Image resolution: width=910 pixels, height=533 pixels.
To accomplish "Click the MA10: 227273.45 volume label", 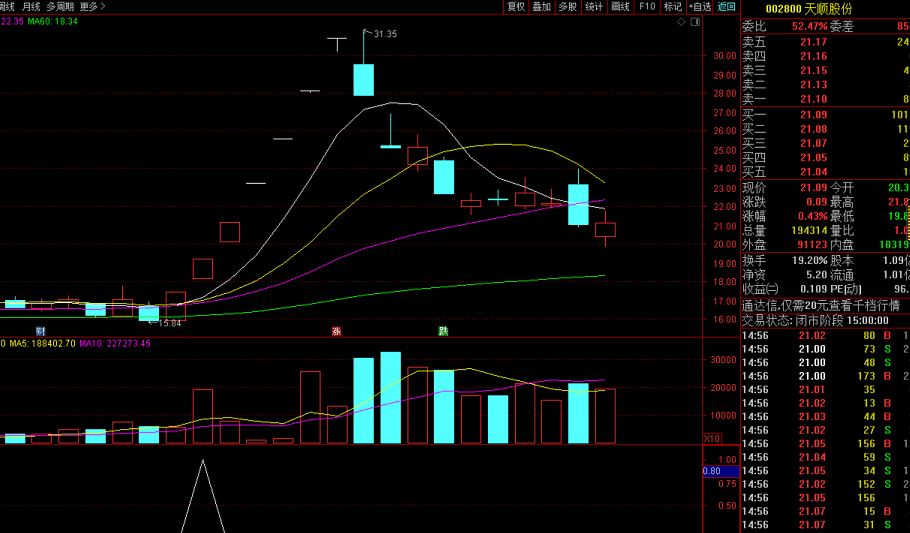I will (x=115, y=343).
